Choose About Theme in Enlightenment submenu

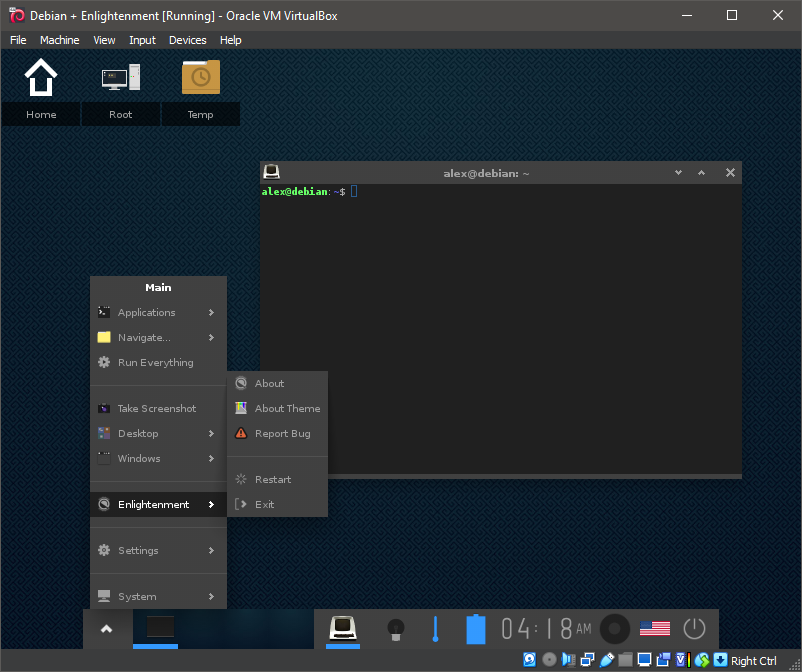[287, 409]
